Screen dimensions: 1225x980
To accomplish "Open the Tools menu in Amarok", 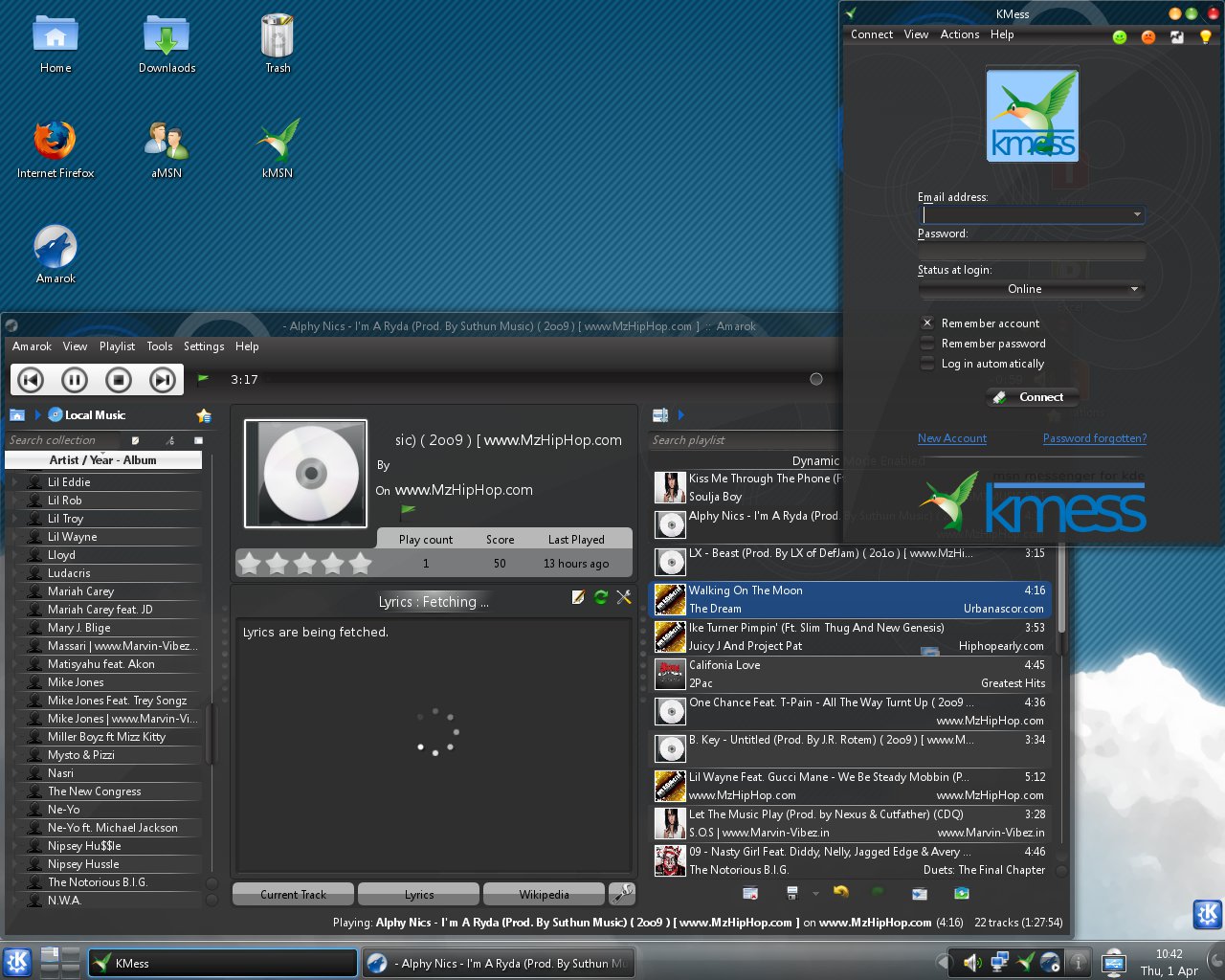I will point(160,346).
